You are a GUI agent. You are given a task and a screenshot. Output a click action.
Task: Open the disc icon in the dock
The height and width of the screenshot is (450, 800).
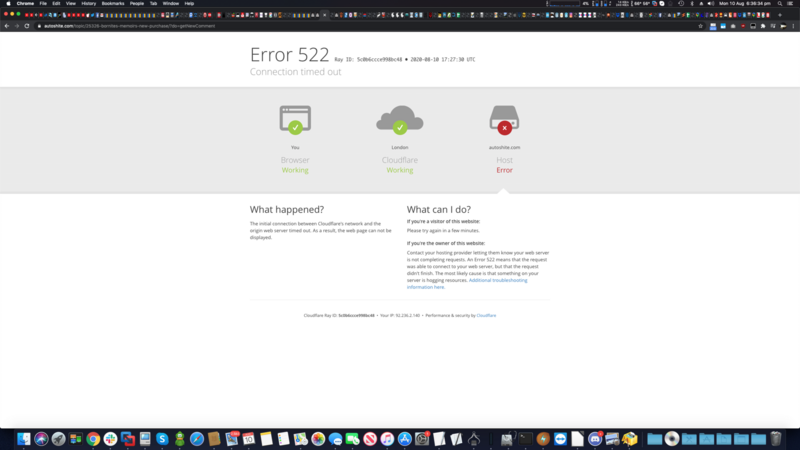672,439
